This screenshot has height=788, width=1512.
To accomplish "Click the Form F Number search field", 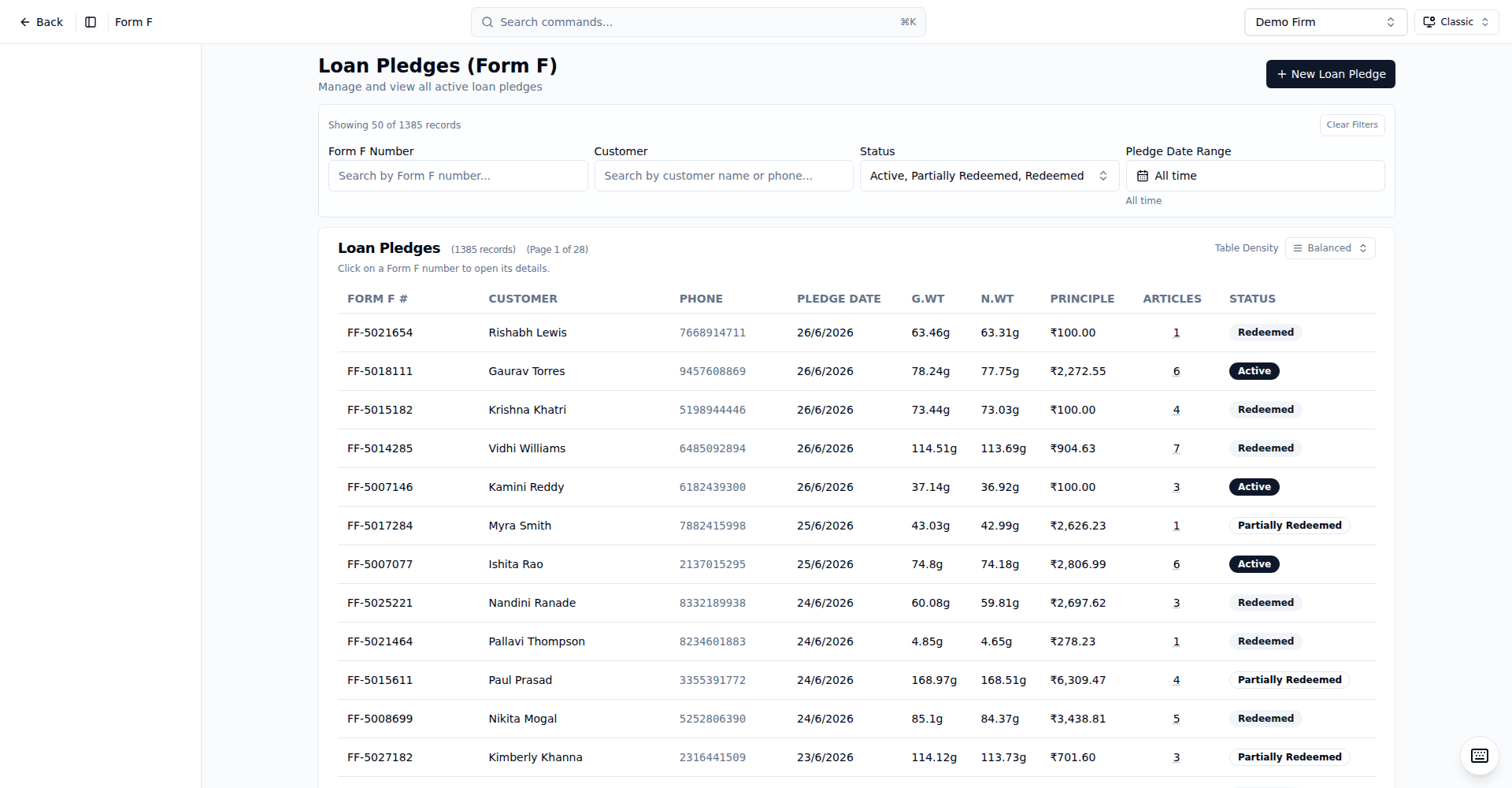I will (x=458, y=176).
